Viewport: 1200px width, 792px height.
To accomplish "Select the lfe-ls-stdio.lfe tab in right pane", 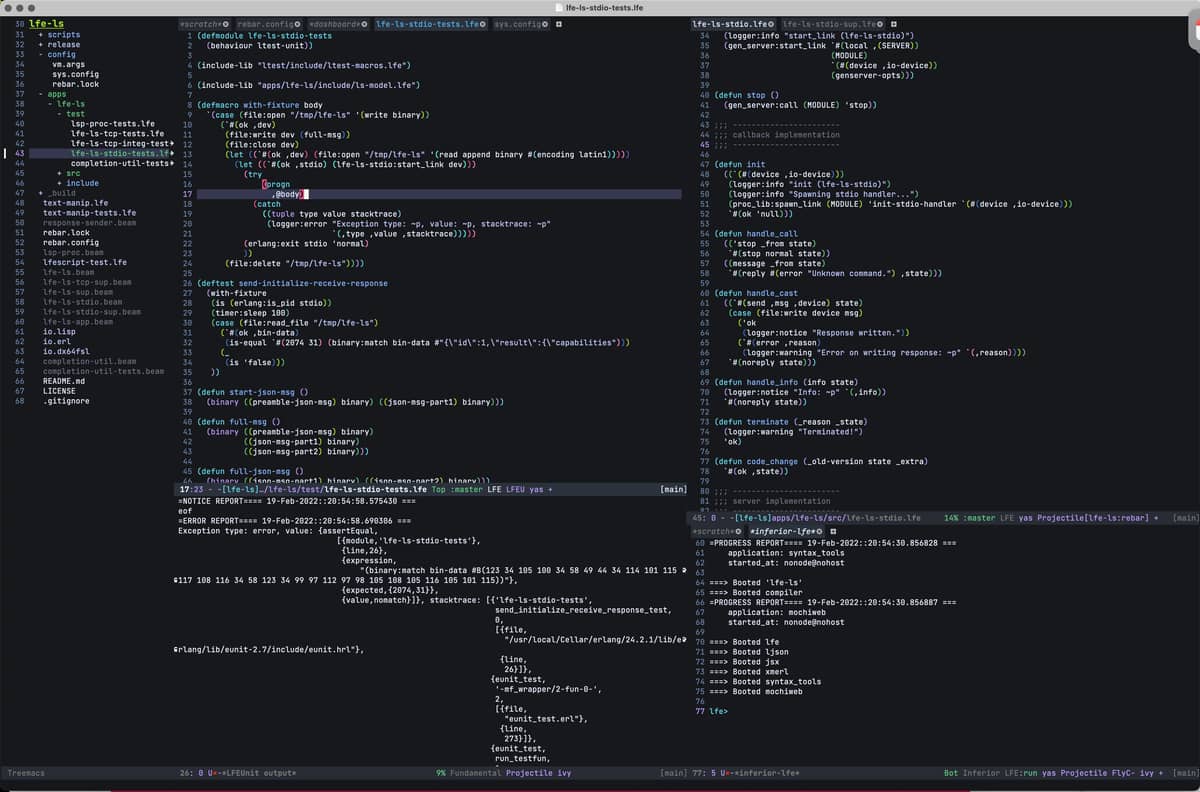I will pos(728,23).
